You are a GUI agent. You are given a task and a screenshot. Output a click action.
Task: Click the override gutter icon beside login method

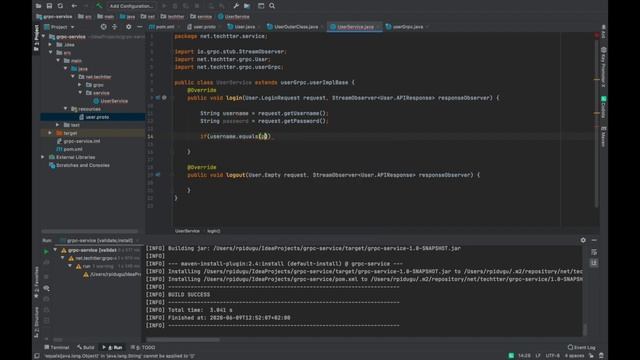click(158, 98)
